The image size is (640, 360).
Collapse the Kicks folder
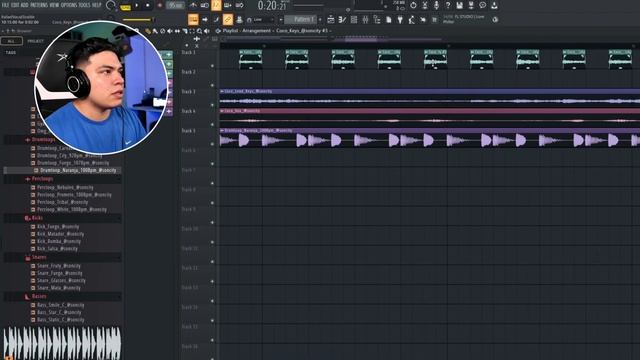pyautogui.click(x=34, y=218)
